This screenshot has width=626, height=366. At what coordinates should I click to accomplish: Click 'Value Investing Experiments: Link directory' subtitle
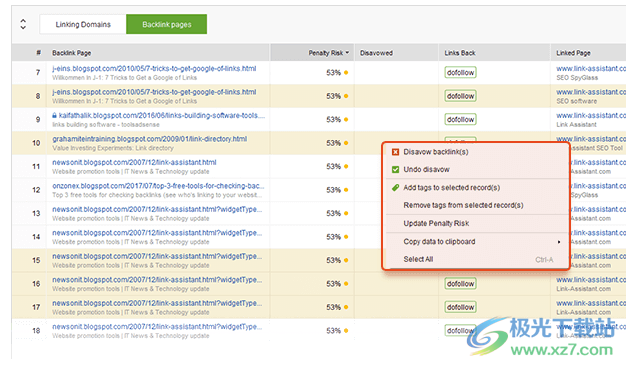(113, 148)
